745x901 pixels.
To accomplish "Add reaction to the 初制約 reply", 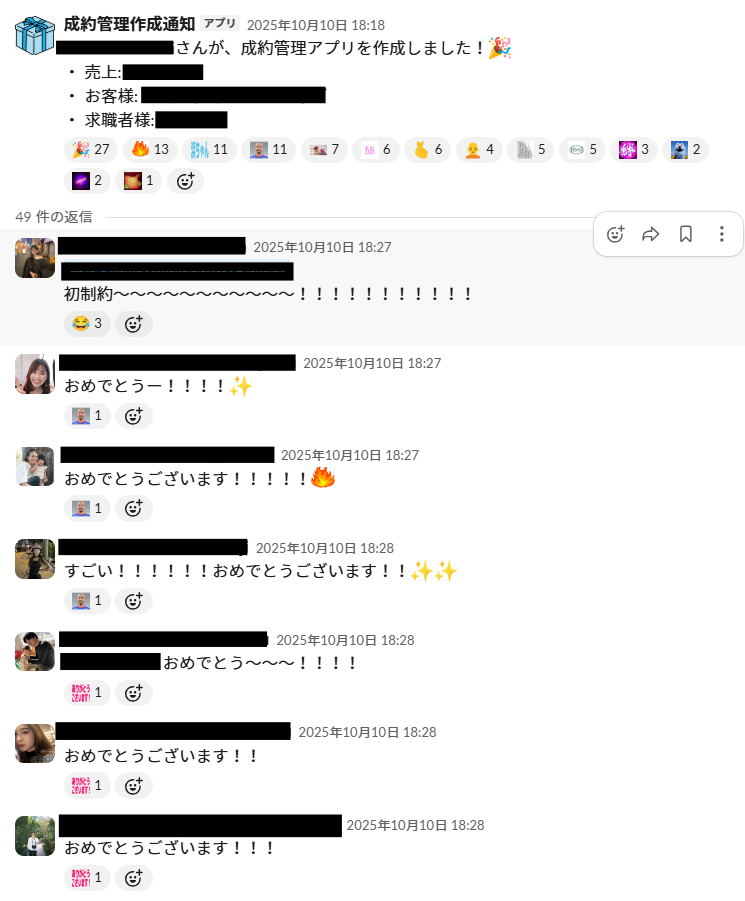I will coord(134,324).
